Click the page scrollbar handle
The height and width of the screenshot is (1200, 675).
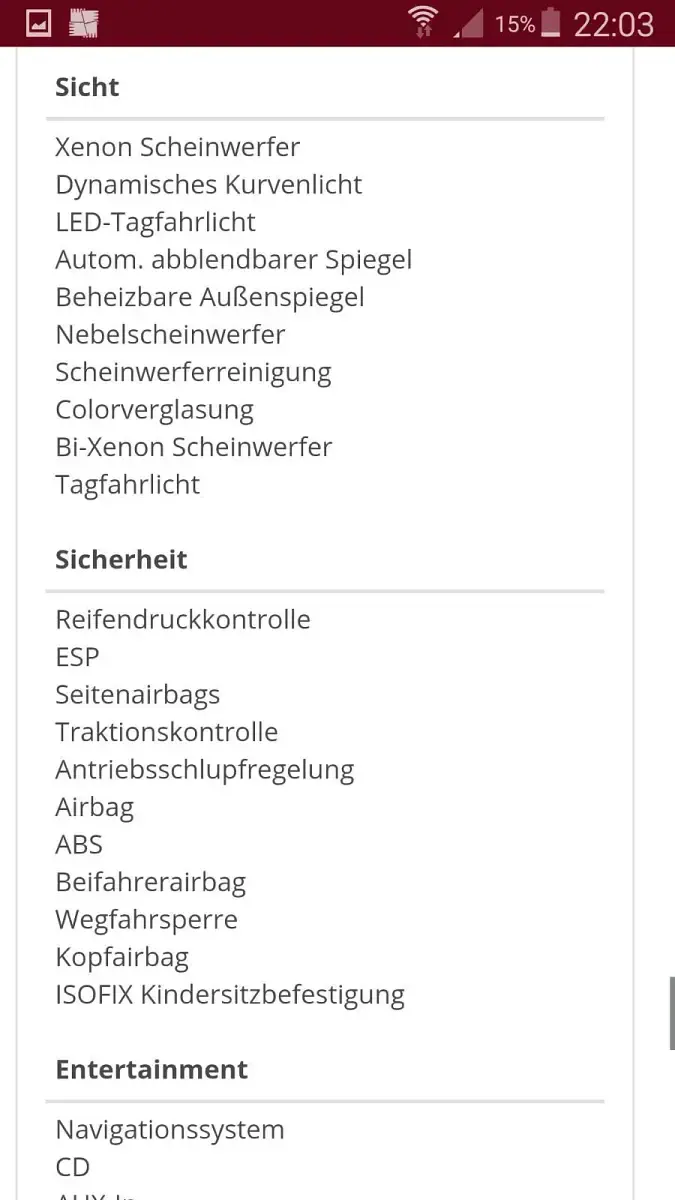coord(671,1013)
